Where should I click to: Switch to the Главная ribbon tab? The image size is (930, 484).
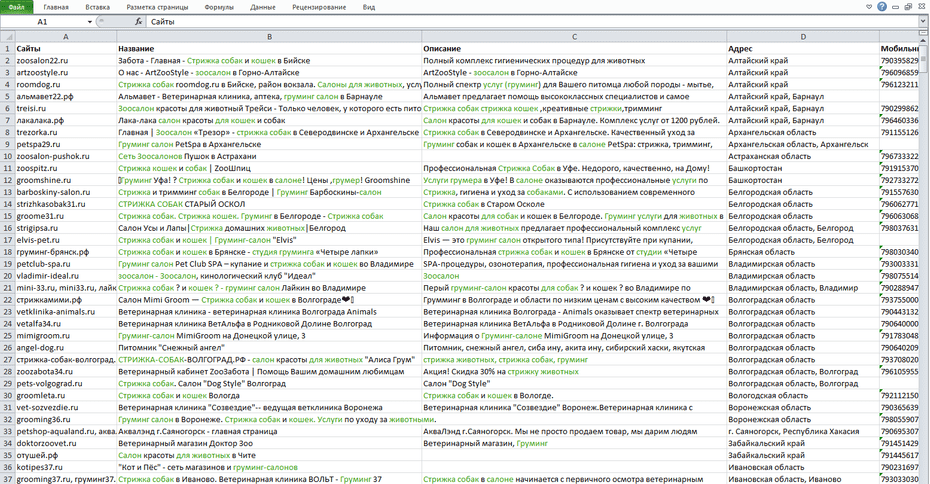coord(56,7)
